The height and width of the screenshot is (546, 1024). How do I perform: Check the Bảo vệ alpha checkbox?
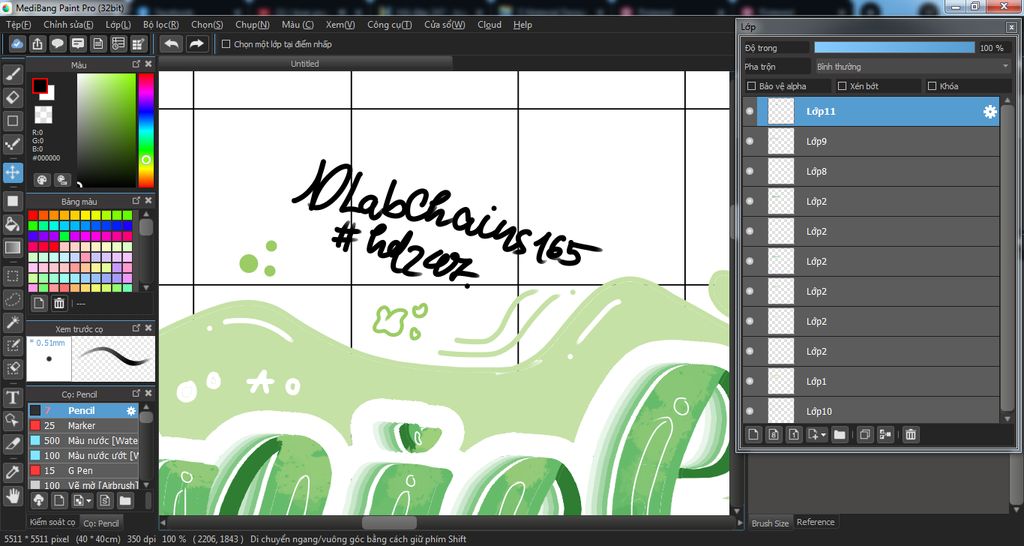point(751,86)
